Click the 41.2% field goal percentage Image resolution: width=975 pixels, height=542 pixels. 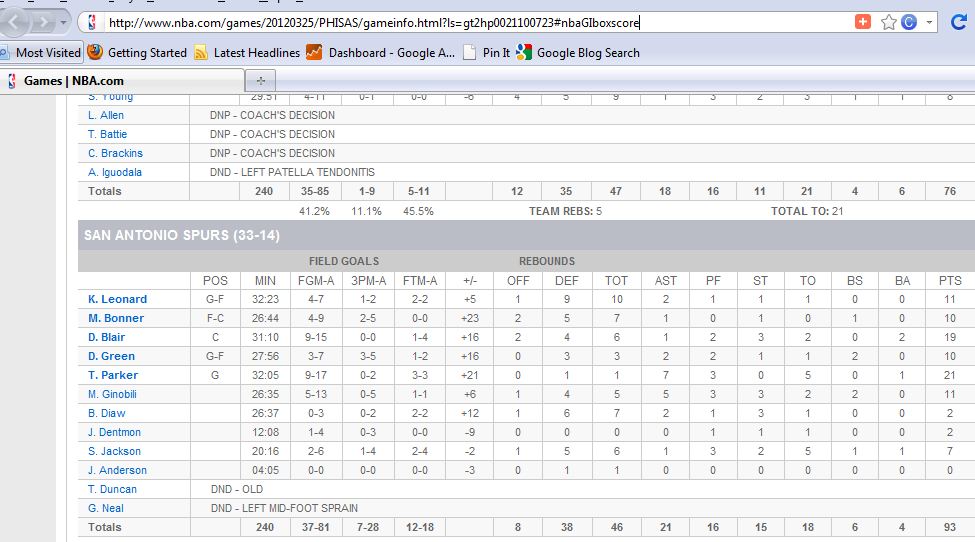pos(315,211)
